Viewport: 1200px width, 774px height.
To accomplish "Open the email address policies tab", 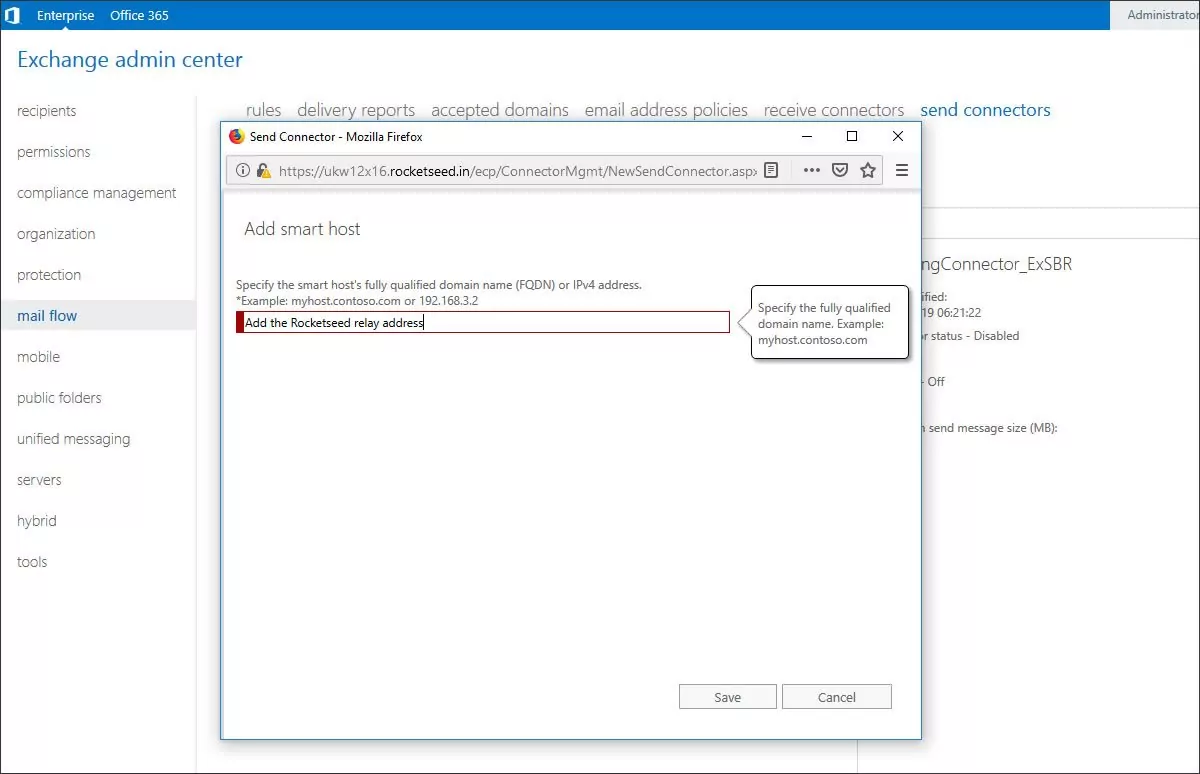I will 666,110.
